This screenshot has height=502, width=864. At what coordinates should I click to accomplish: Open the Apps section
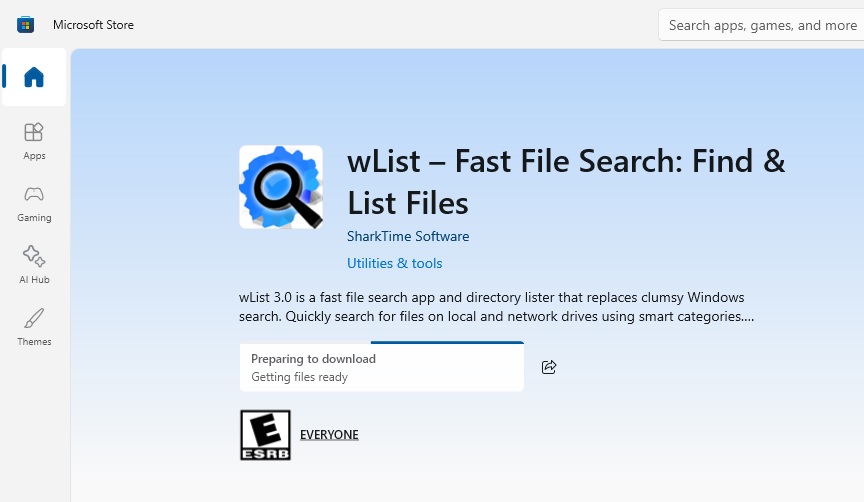click(x=34, y=140)
